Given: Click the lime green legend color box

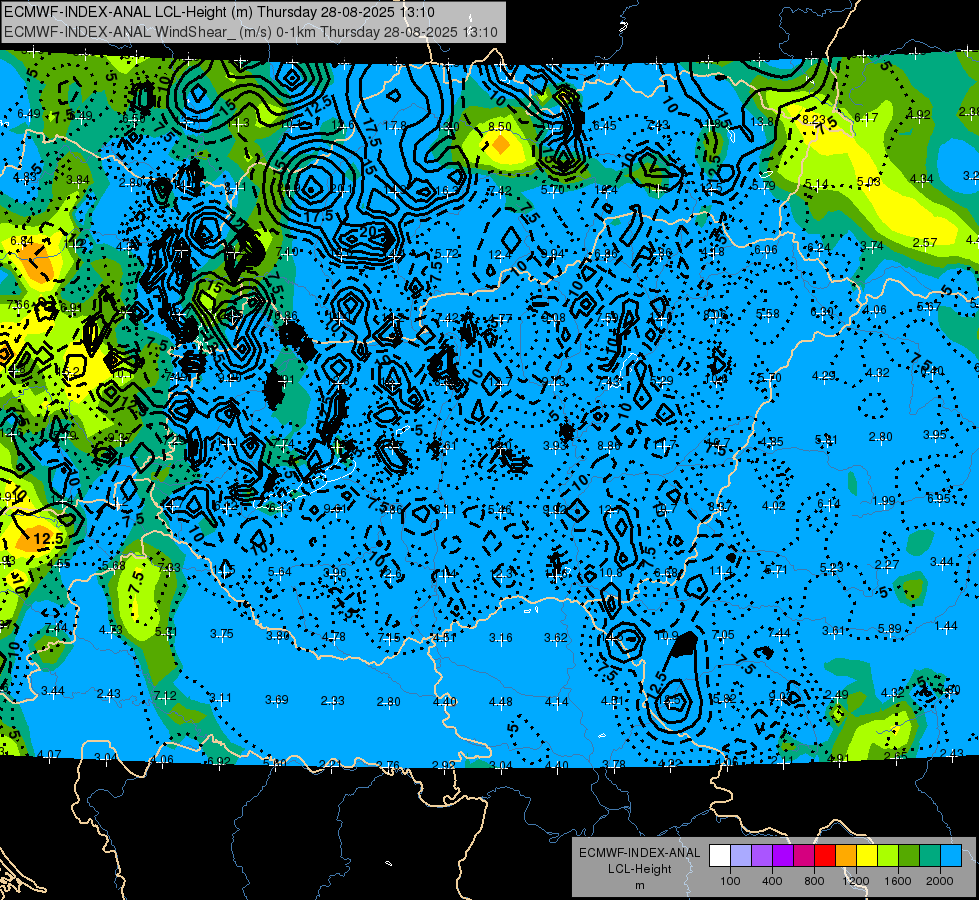Looking at the screenshot, I should pos(888,856).
